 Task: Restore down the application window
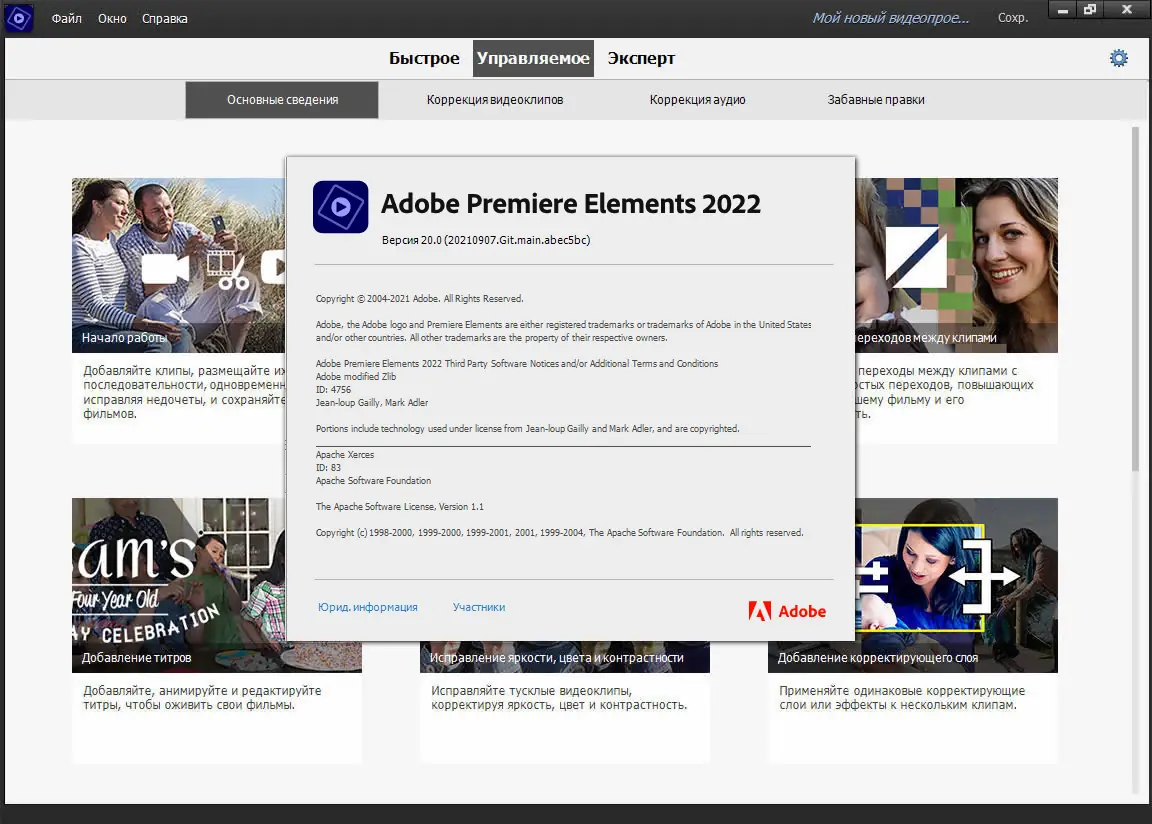click(x=1090, y=10)
